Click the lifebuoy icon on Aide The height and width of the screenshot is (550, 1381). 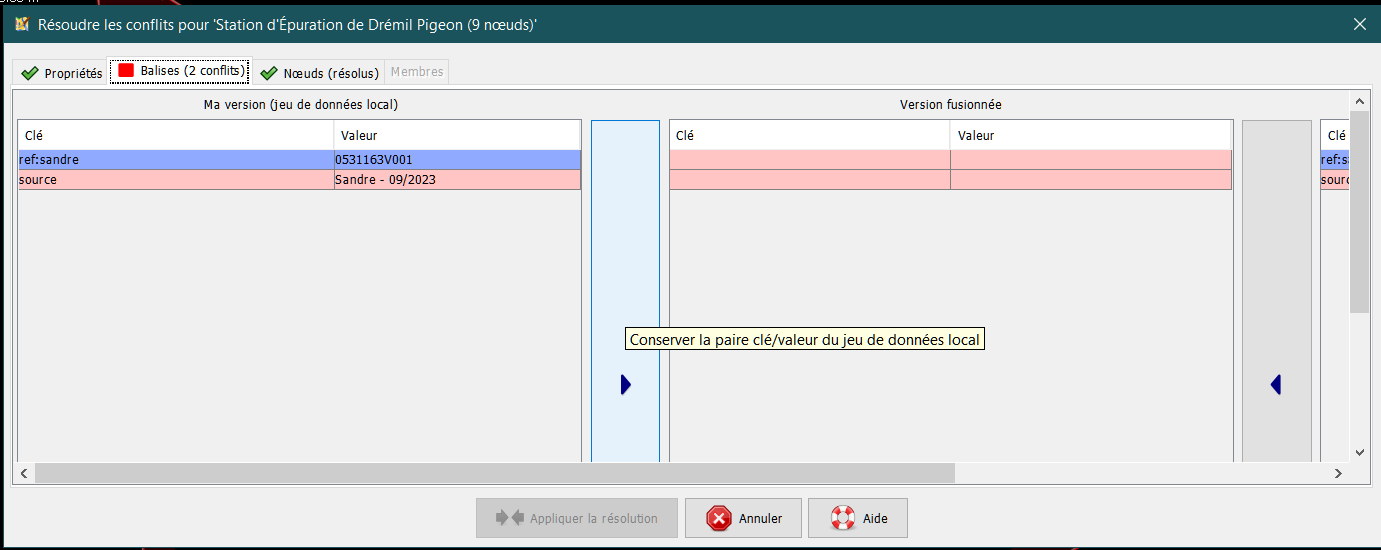843,518
